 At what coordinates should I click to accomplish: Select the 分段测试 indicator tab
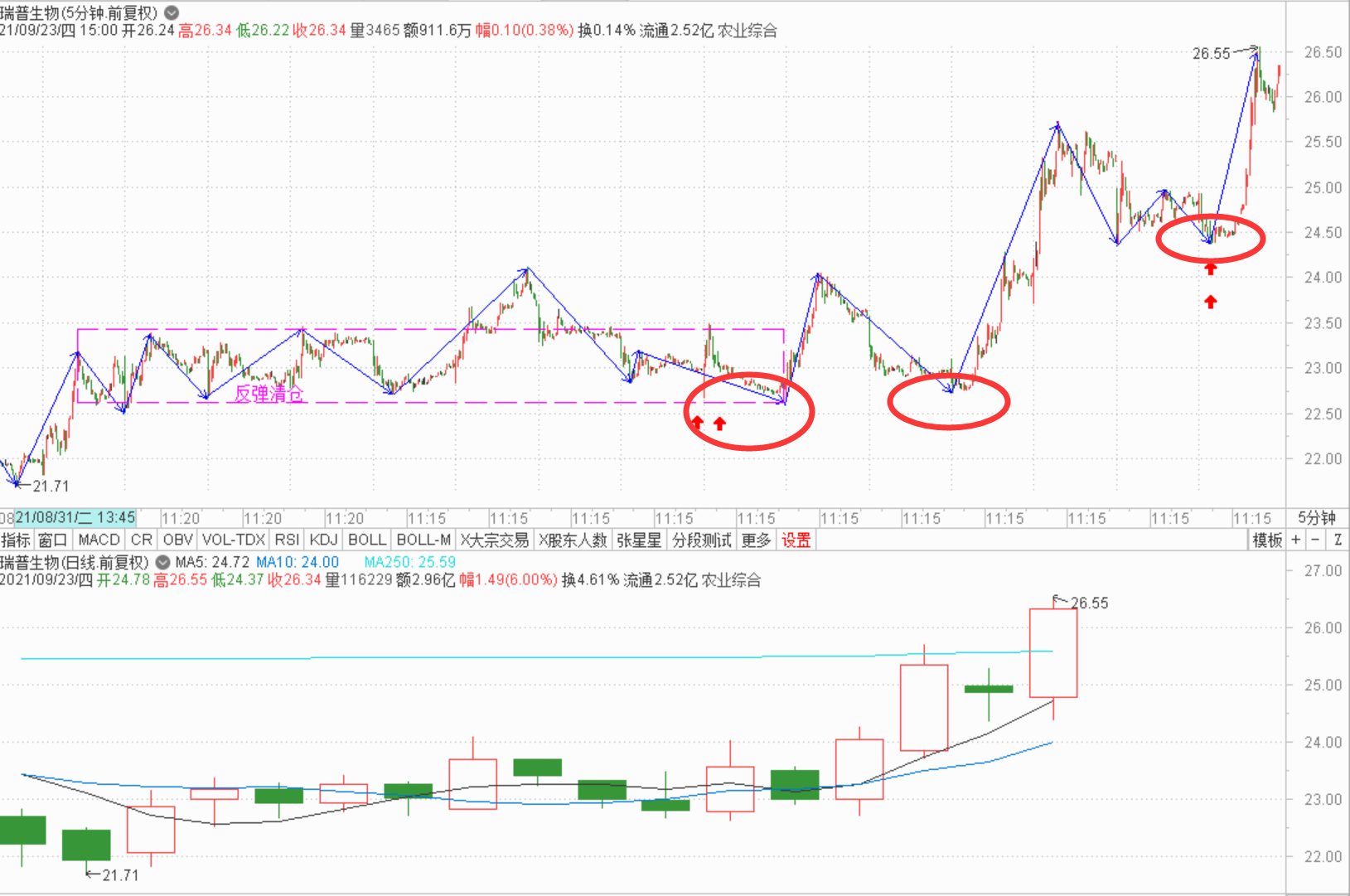click(x=701, y=540)
